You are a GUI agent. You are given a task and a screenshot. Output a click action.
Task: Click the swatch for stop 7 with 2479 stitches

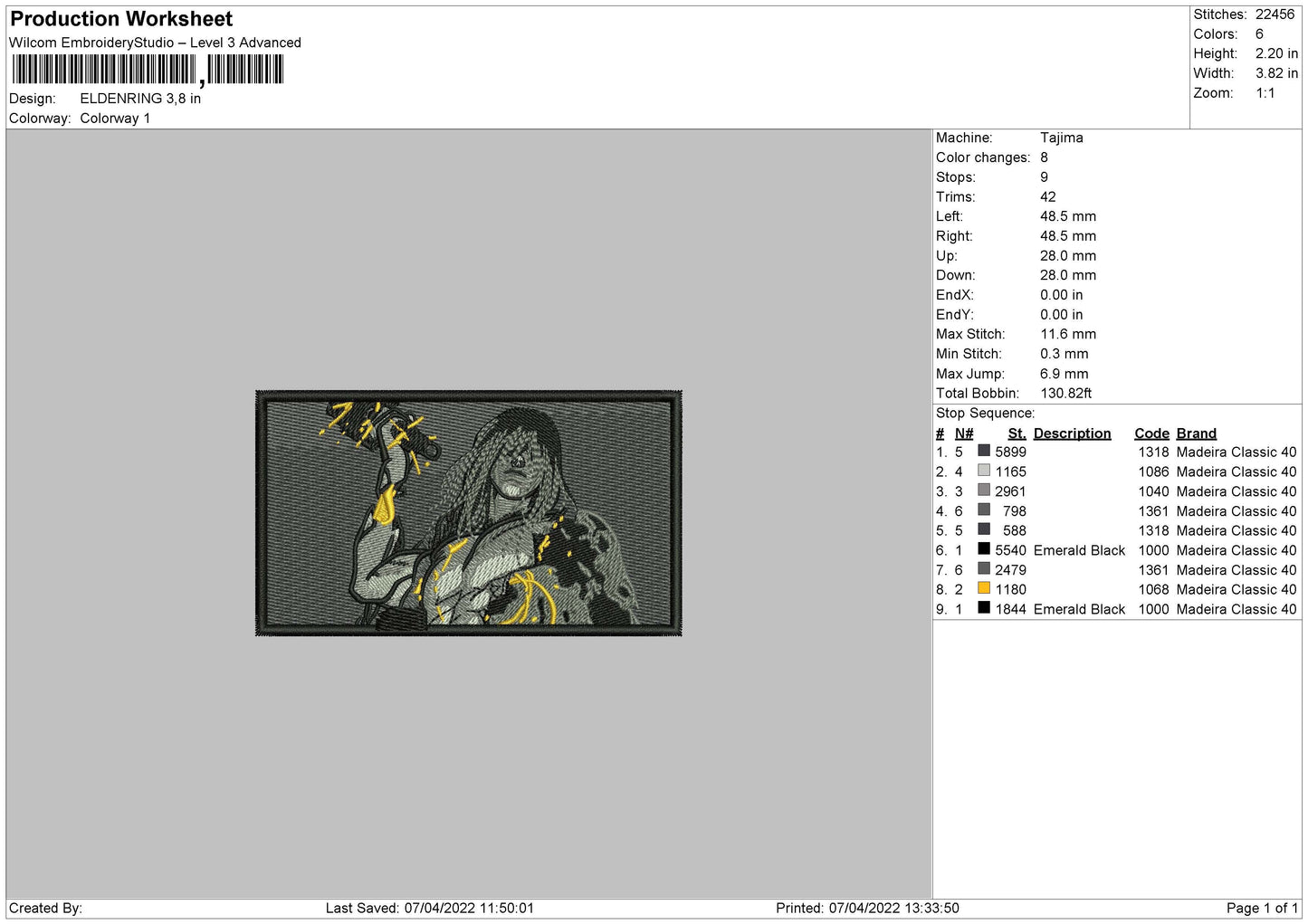(984, 569)
